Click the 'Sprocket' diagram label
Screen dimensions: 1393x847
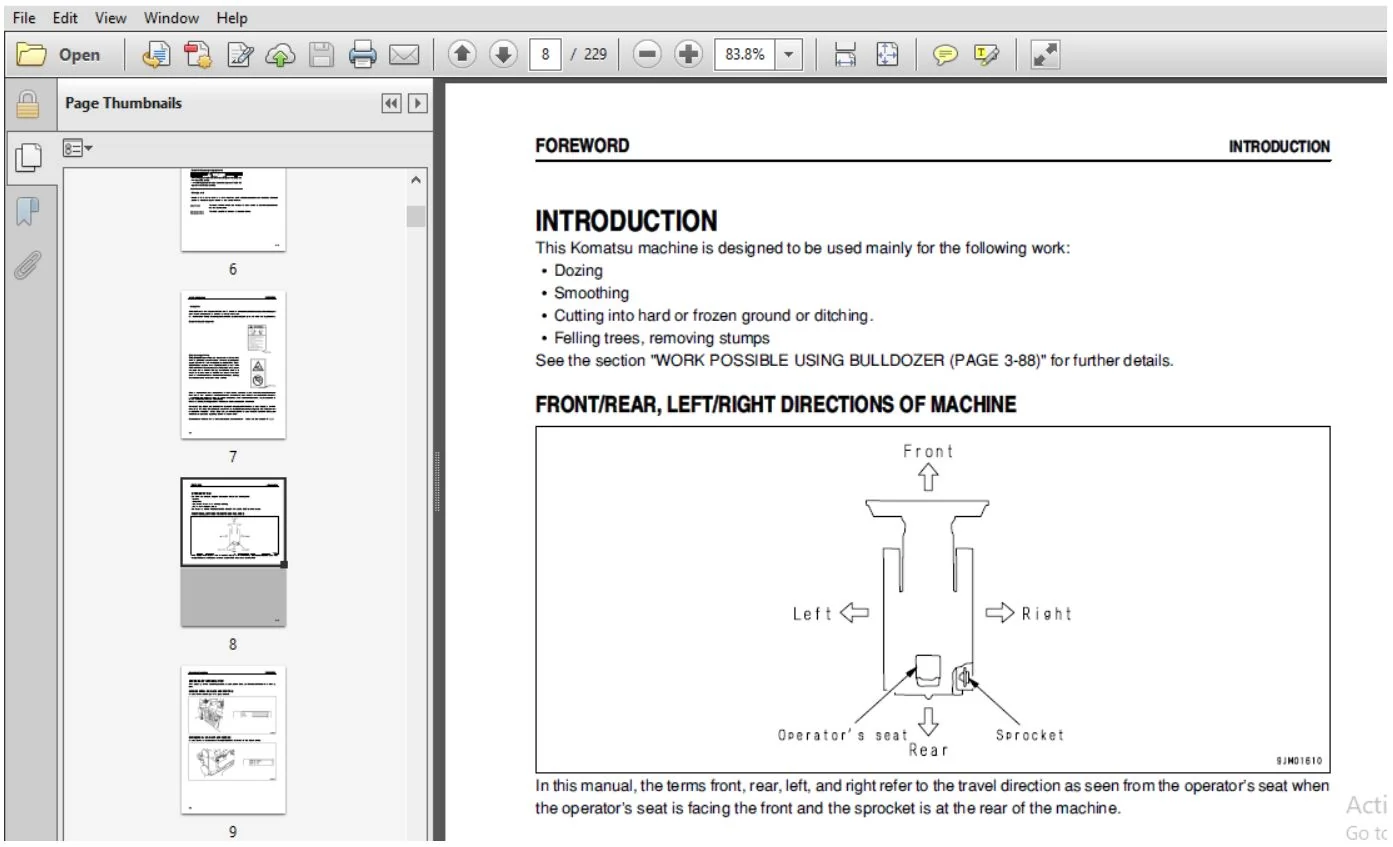pos(1030,735)
